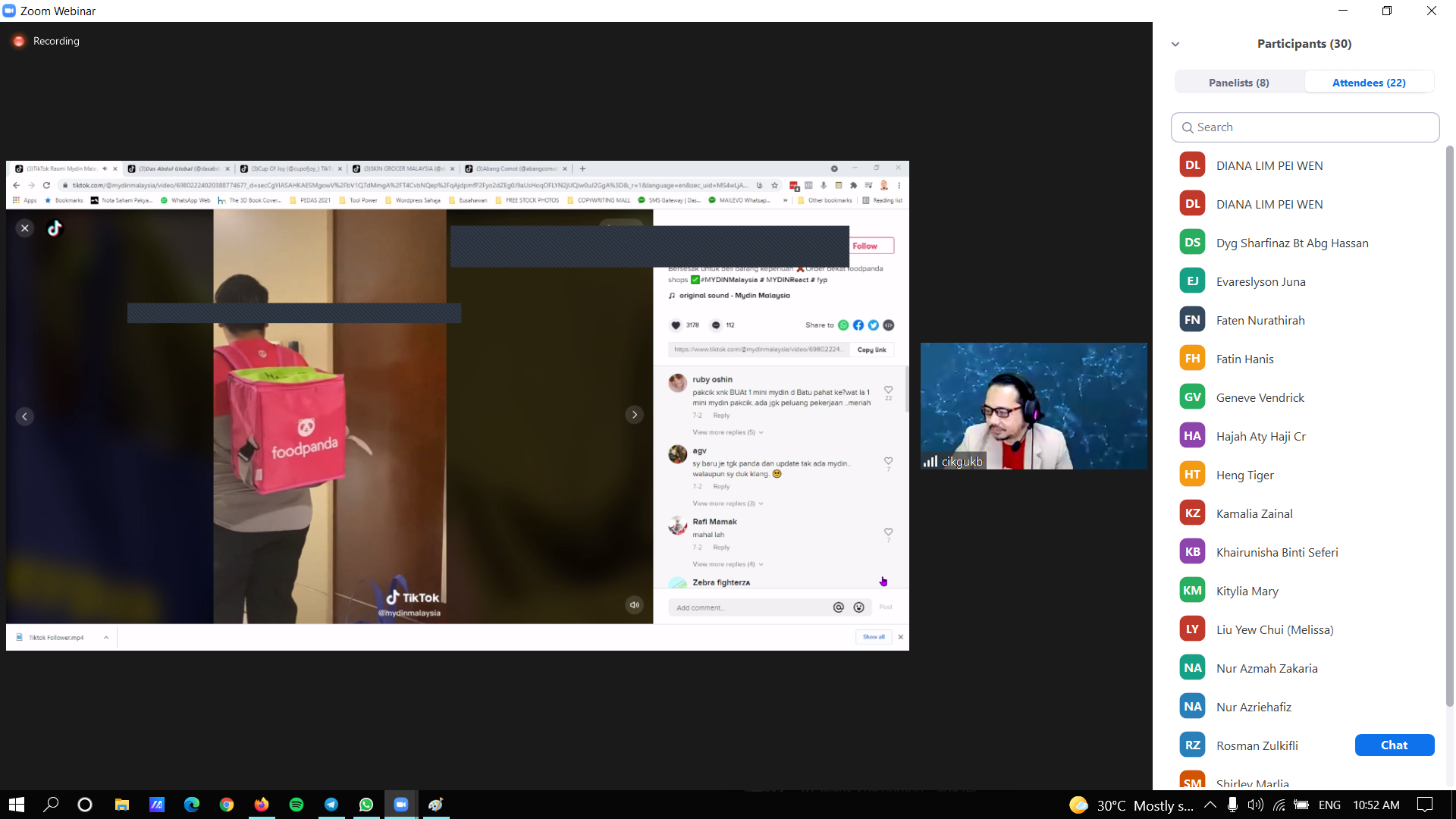Open the emoji picker icon
This screenshot has width=1456, height=819.
coord(858,607)
